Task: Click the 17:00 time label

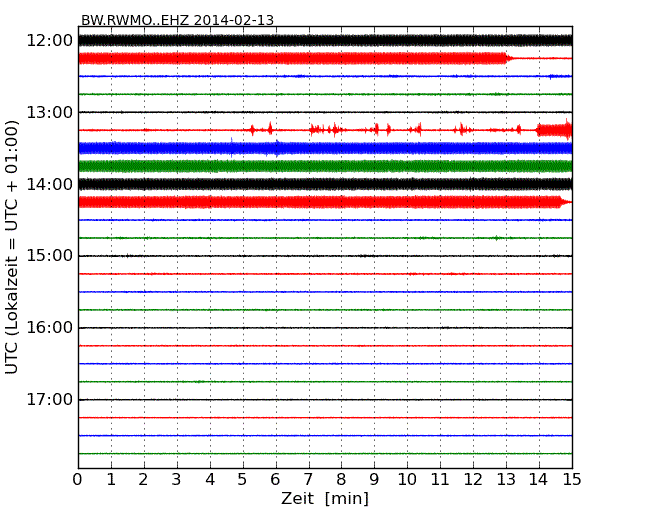Action: pyautogui.click(x=50, y=399)
